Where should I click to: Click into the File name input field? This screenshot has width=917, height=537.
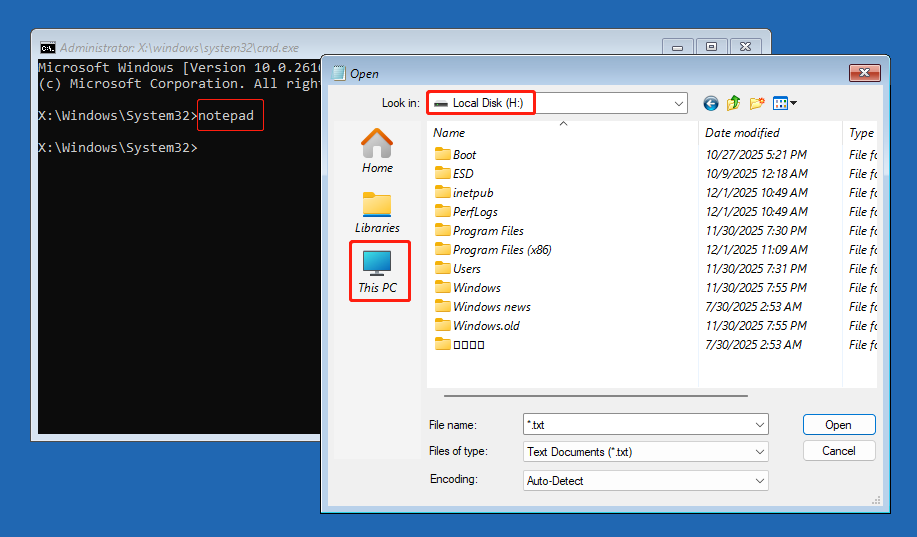click(x=637, y=425)
